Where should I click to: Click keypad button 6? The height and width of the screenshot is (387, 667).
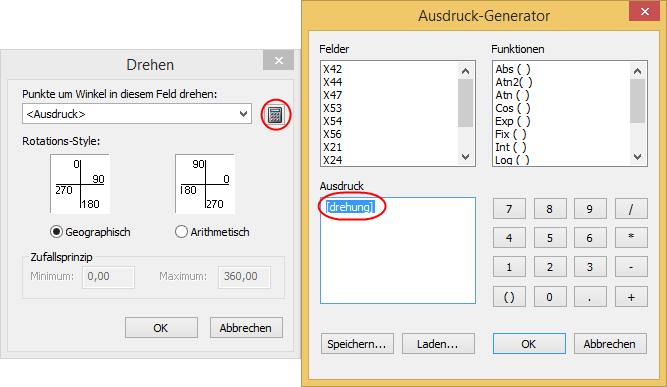[590, 237]
